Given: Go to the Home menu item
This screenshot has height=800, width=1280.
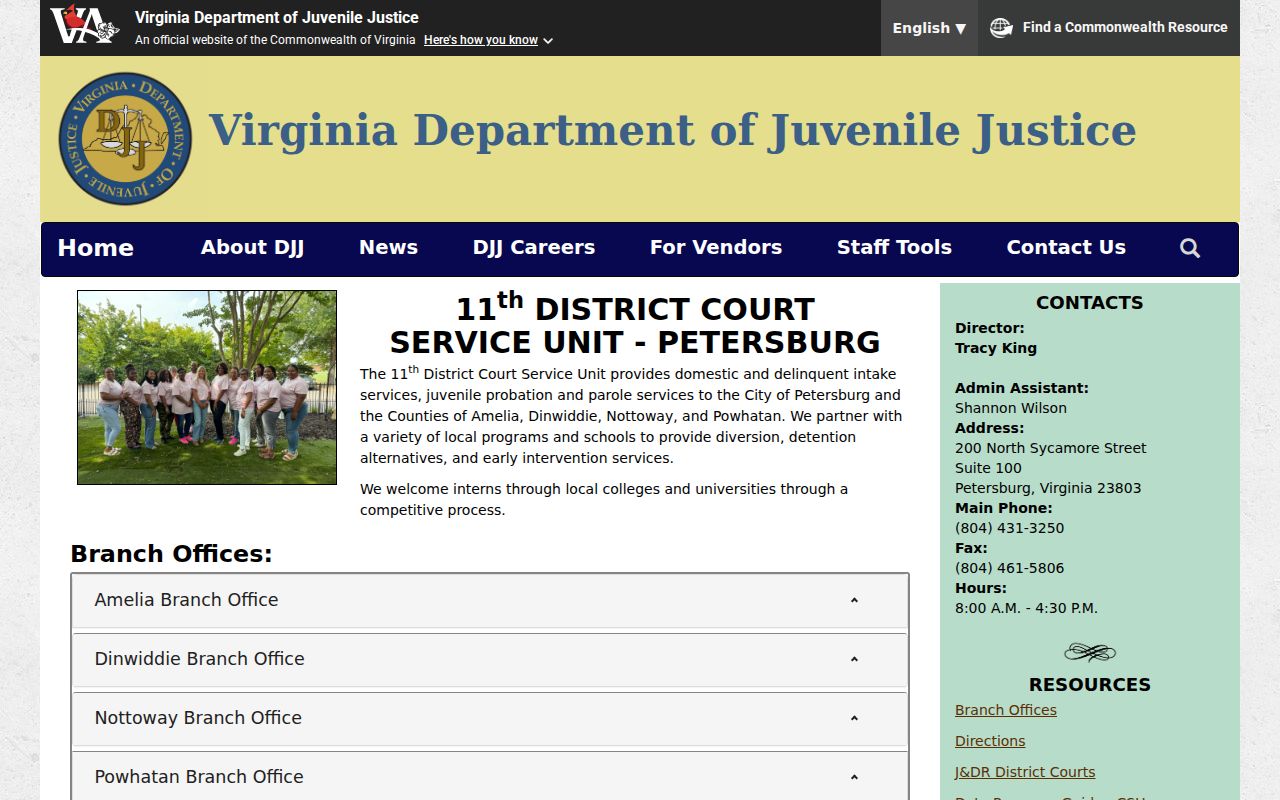Looking at the screenshot, I should coord(96,248).
